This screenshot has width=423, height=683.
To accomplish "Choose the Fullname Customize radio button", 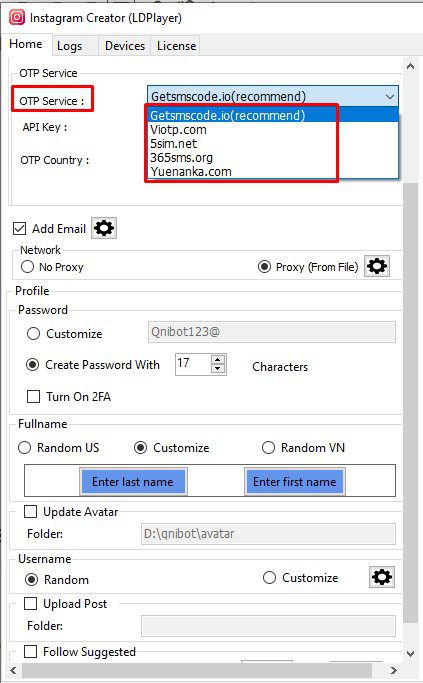I will tap(140, 448).
